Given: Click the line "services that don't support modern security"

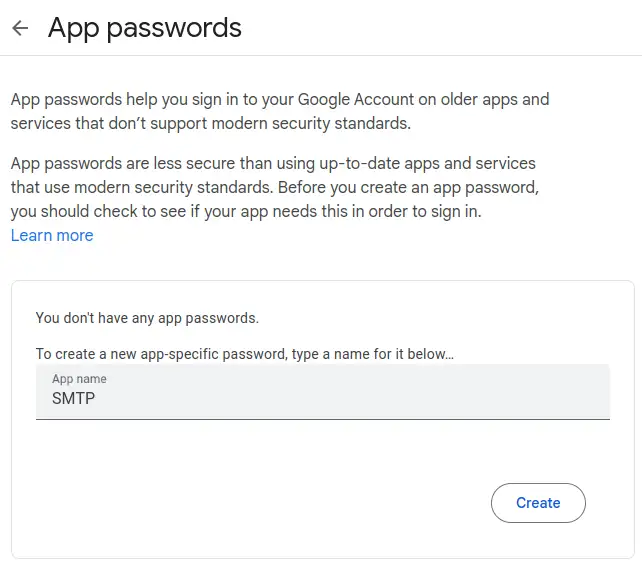Looking at the screenshot, I should pos(210,123).
